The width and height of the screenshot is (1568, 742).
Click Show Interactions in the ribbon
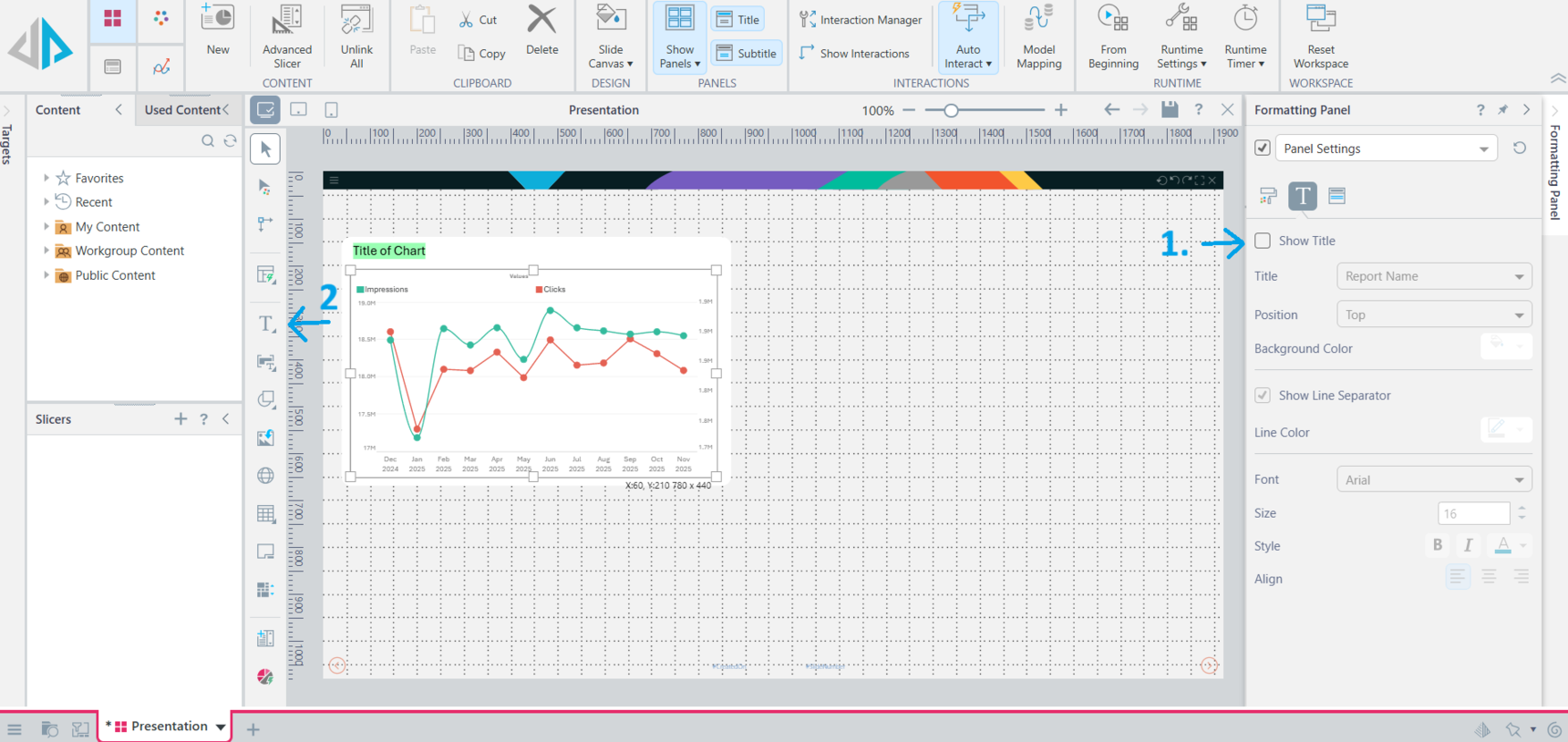(854, 54)
